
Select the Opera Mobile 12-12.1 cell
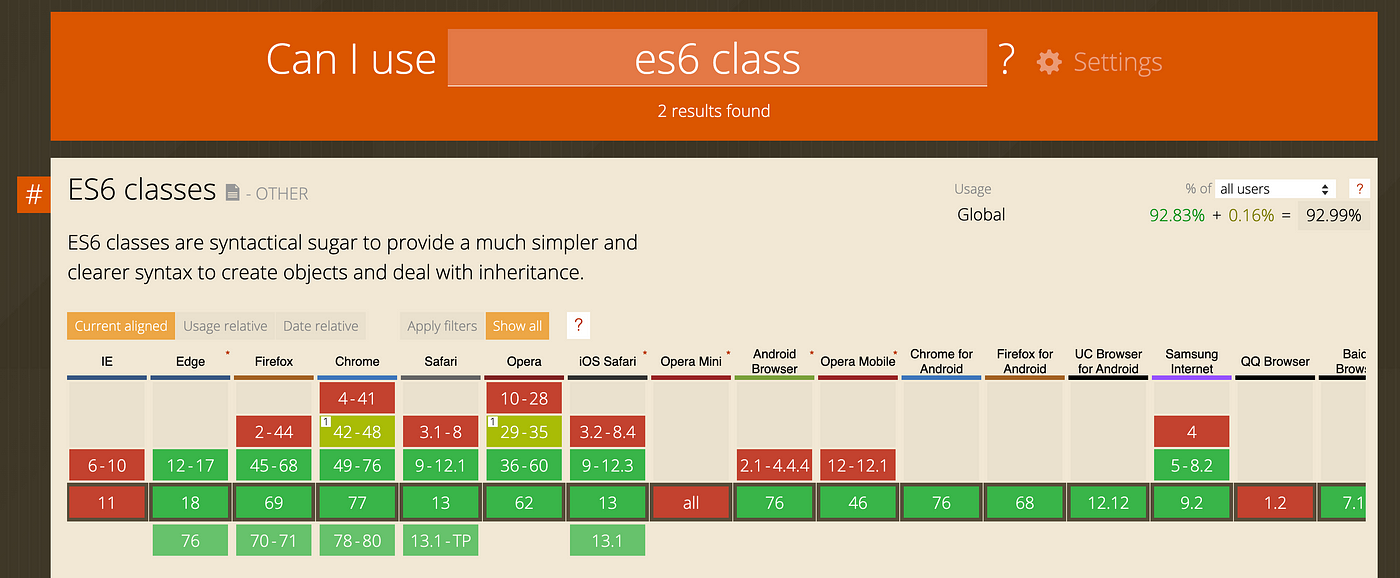(858, 465)
